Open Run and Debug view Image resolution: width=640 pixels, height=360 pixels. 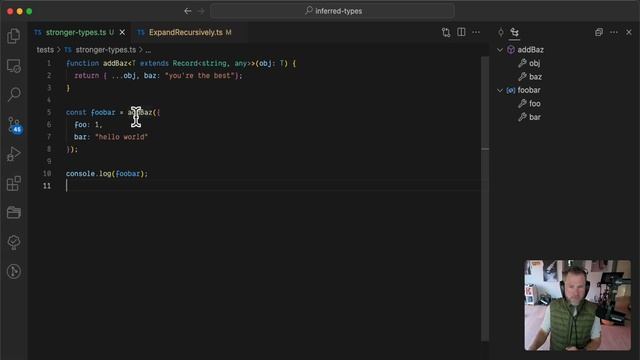tap(13, 154)
